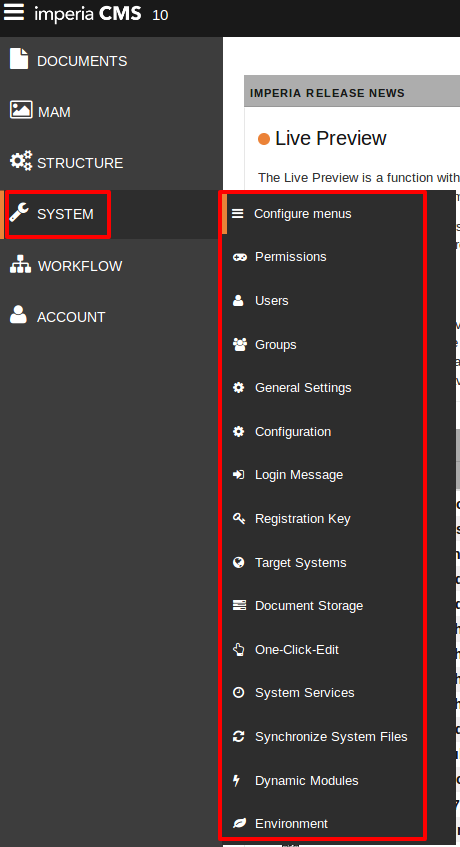Click the Structure gears icon
This screenshot has height=847, width=460.
[x=22, y=160]
